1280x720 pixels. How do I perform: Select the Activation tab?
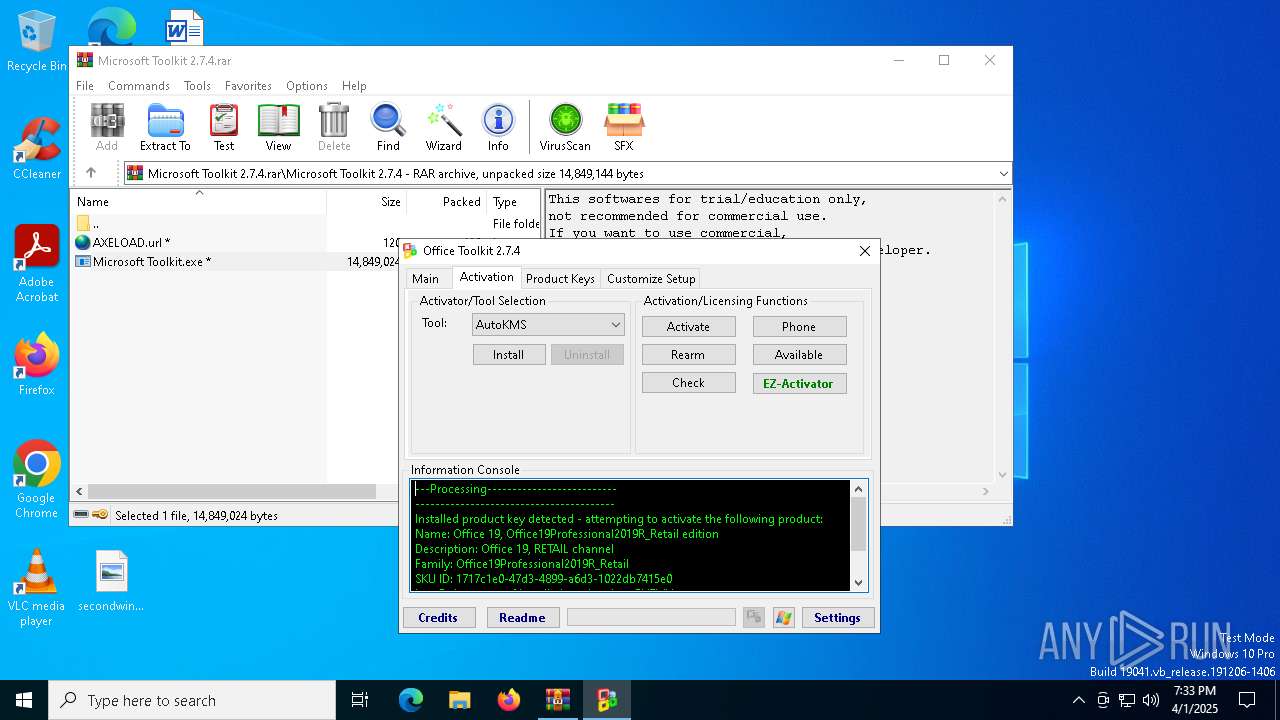(x=486, y=277)
